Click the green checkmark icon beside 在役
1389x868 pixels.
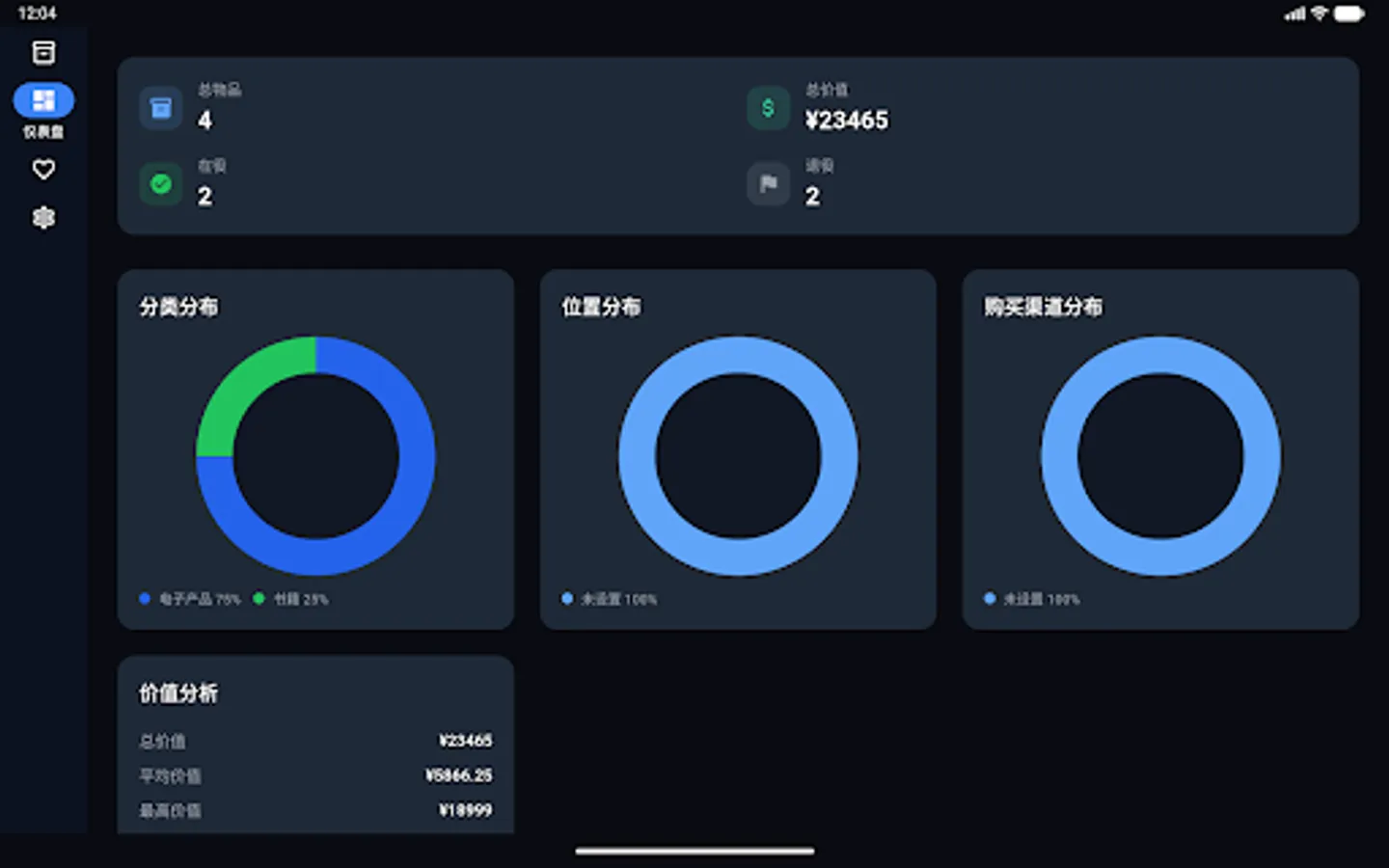160,183
